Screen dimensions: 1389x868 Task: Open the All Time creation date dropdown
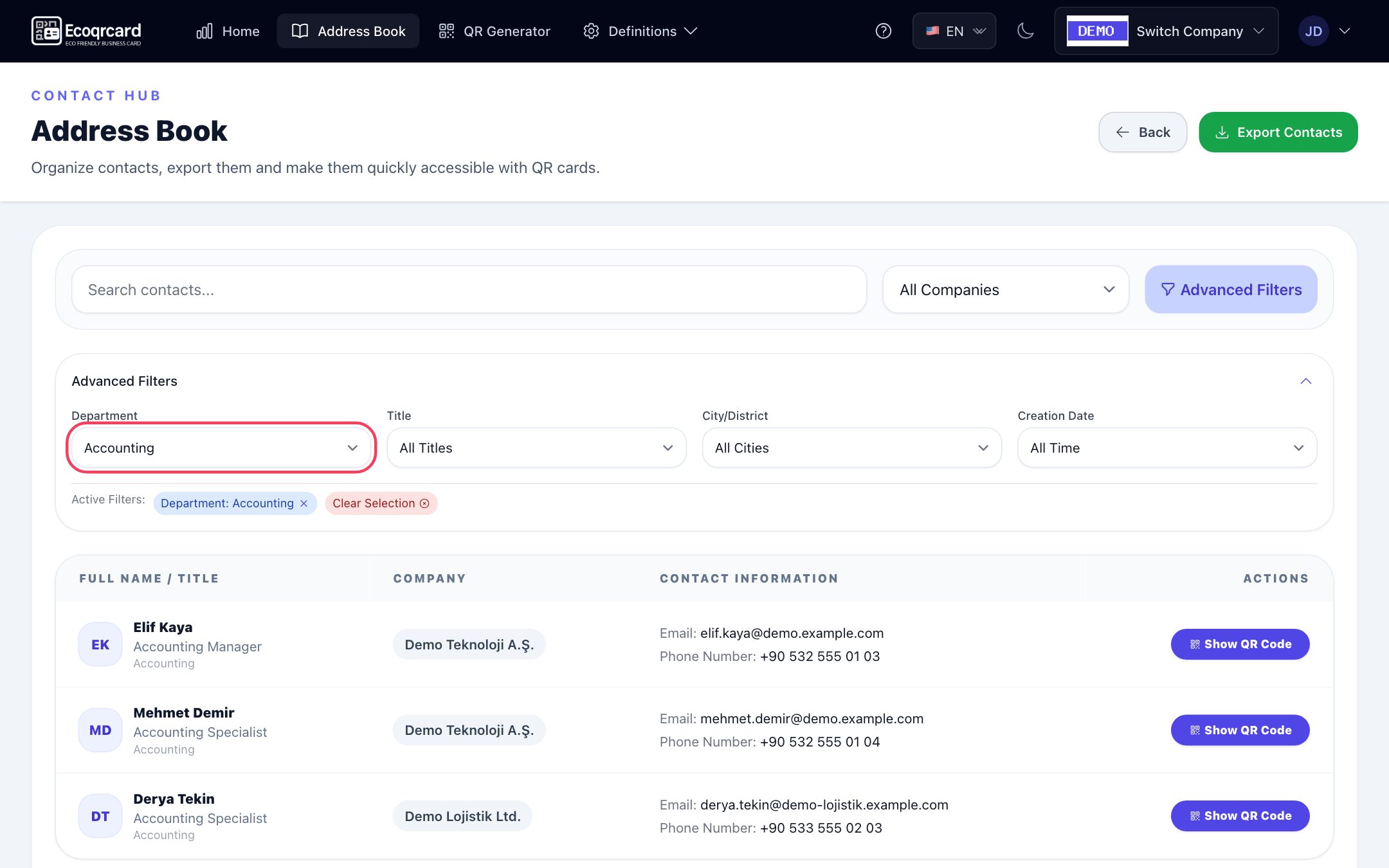(x=1167, y=448)
